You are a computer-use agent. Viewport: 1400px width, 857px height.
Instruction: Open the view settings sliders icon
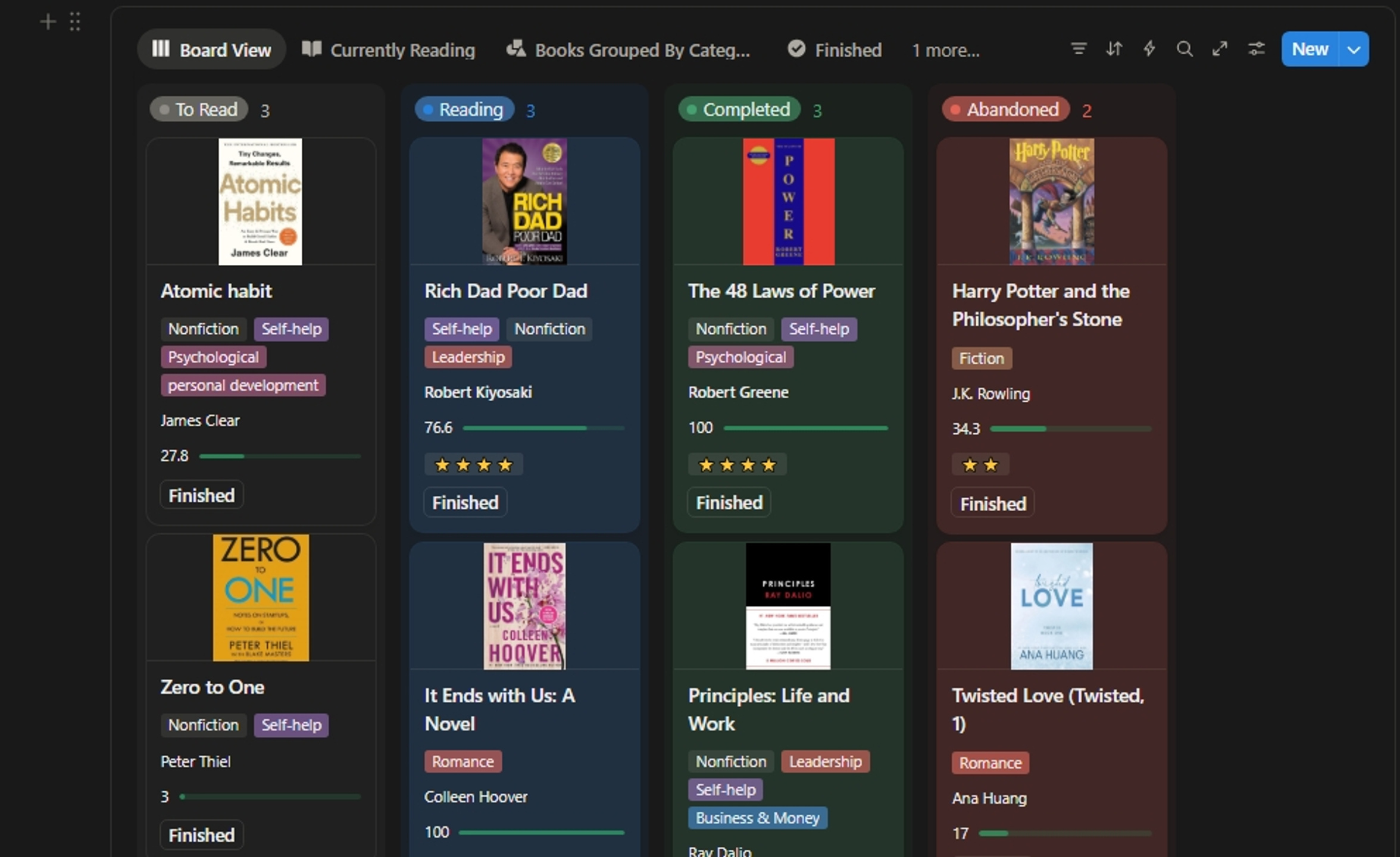tap(1256, 49)
